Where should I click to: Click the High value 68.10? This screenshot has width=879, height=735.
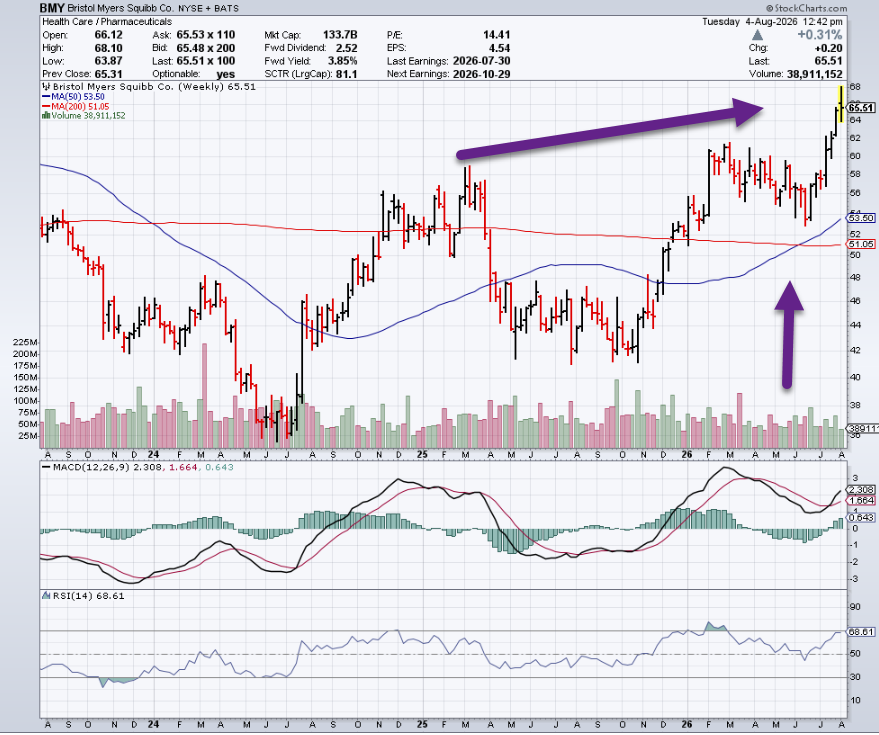108,48
